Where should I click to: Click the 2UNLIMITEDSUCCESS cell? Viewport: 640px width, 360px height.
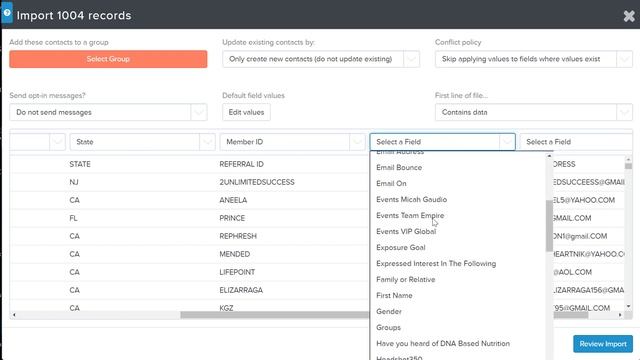257,182
